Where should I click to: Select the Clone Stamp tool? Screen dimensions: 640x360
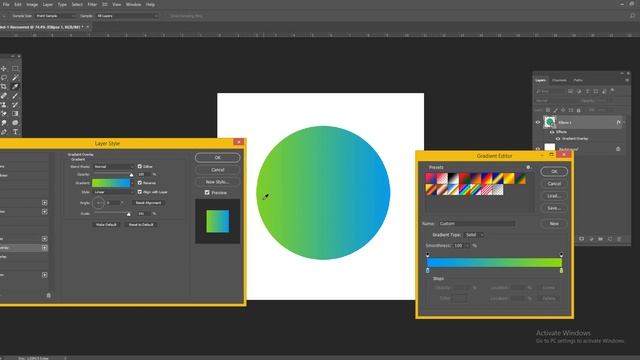tap(4, 104)
